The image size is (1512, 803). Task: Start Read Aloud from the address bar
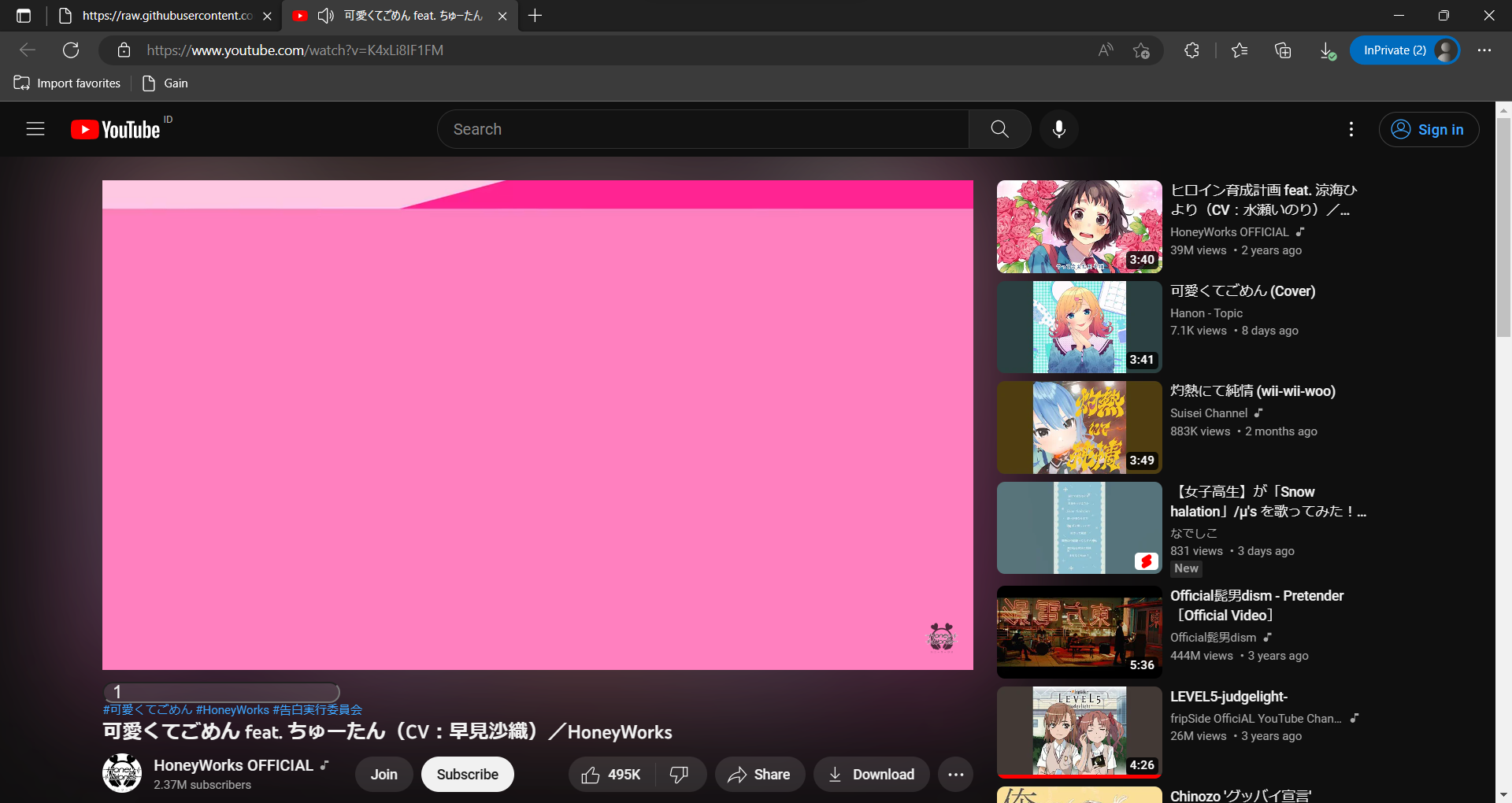(x=1104, y=50)
